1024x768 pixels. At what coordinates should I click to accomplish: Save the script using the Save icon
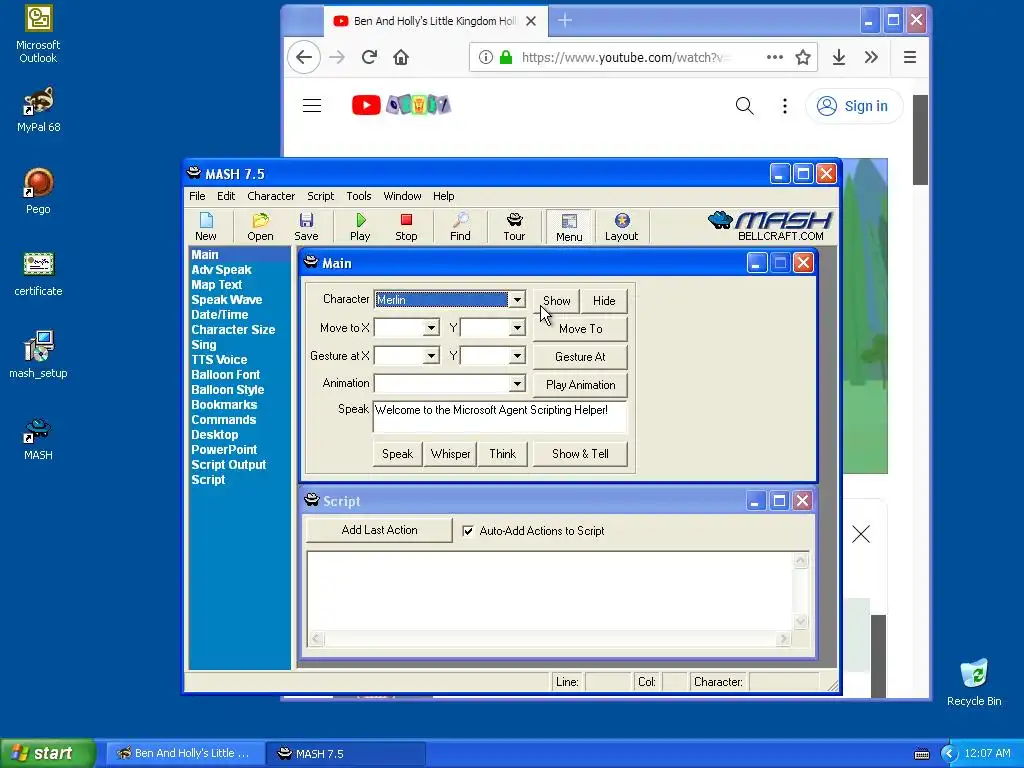[x=306, y=227]
